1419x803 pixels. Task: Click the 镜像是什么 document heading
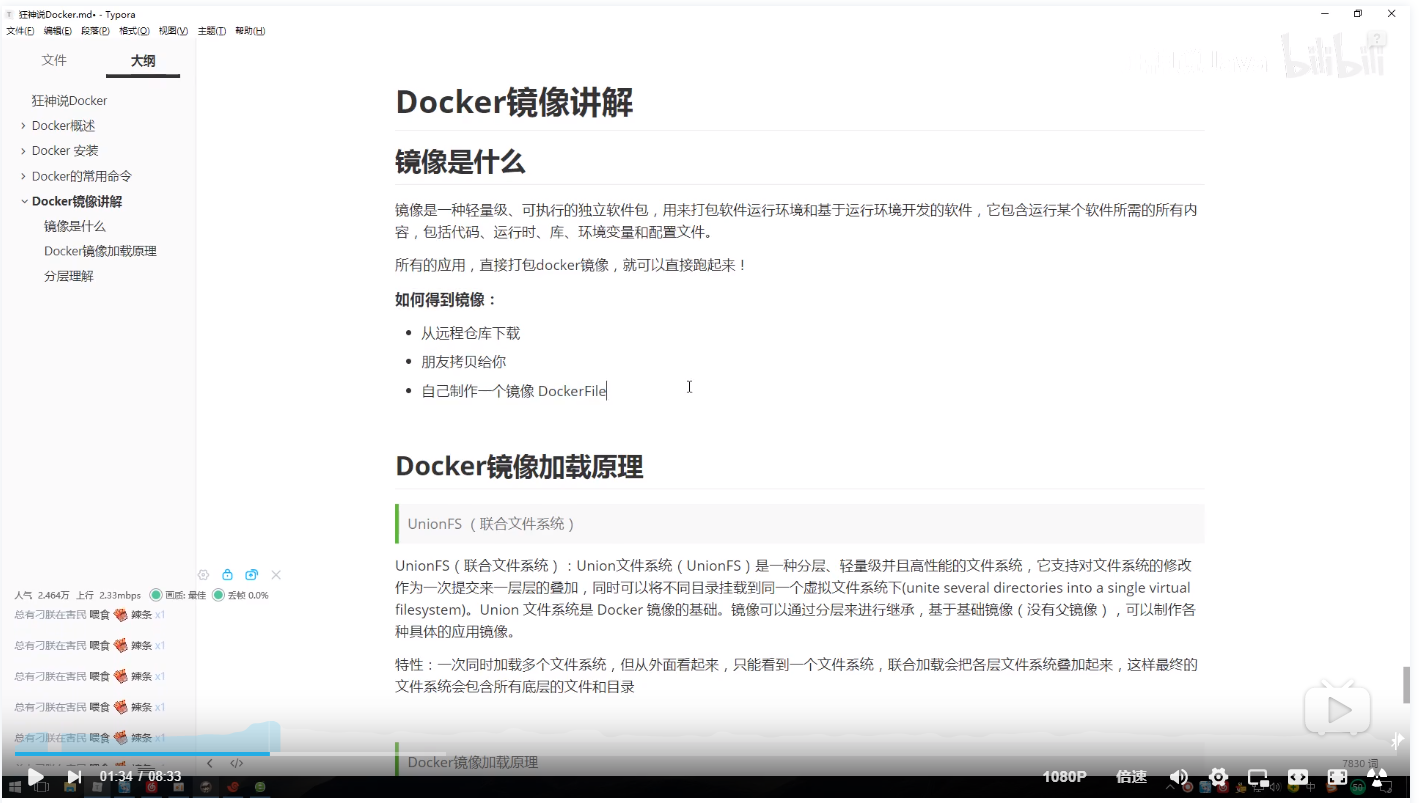[x=460, y=161]
